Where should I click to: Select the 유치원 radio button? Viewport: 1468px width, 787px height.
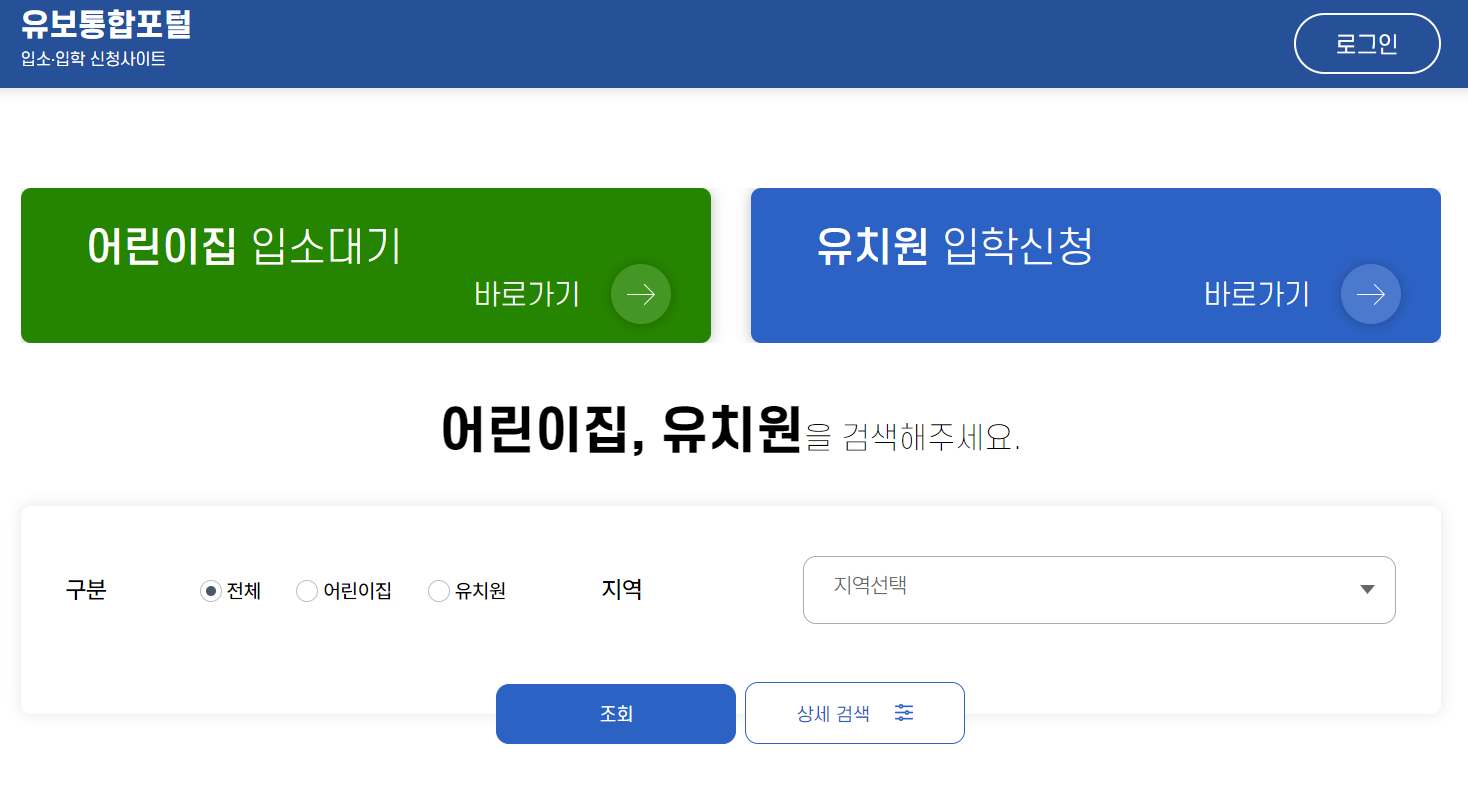point(439,591)
